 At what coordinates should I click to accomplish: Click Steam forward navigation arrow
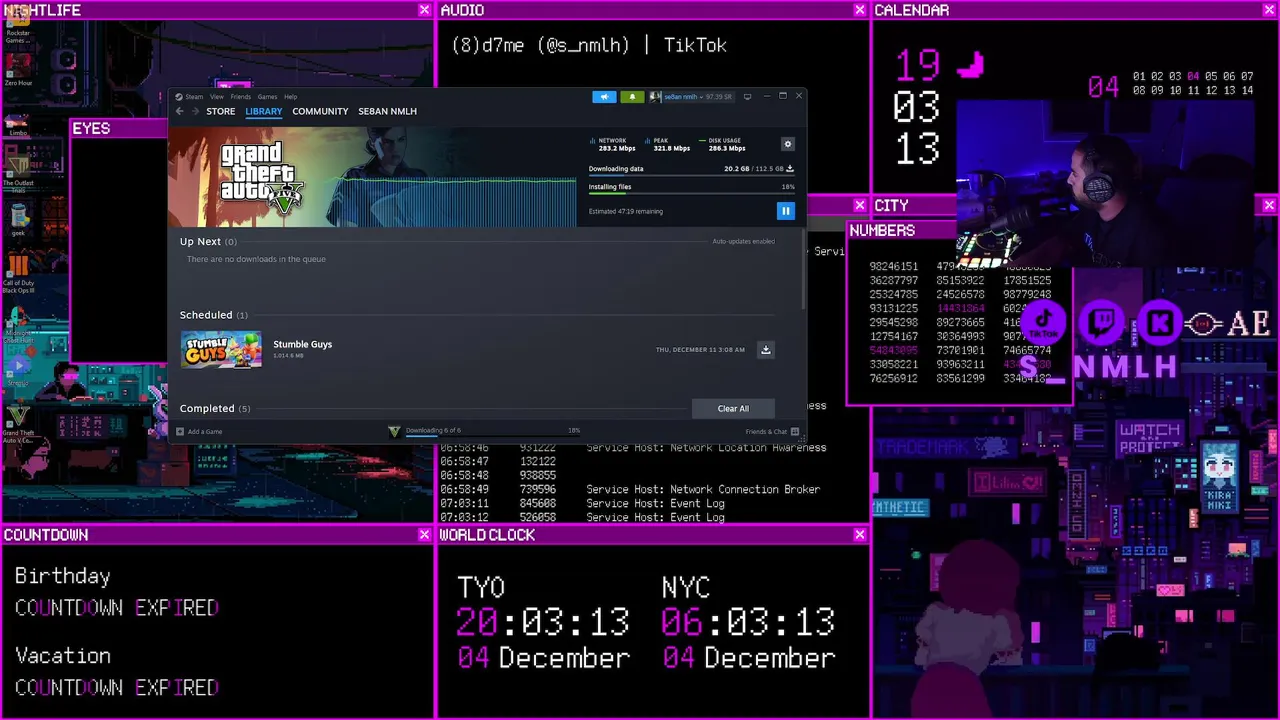tap(195, 111)
